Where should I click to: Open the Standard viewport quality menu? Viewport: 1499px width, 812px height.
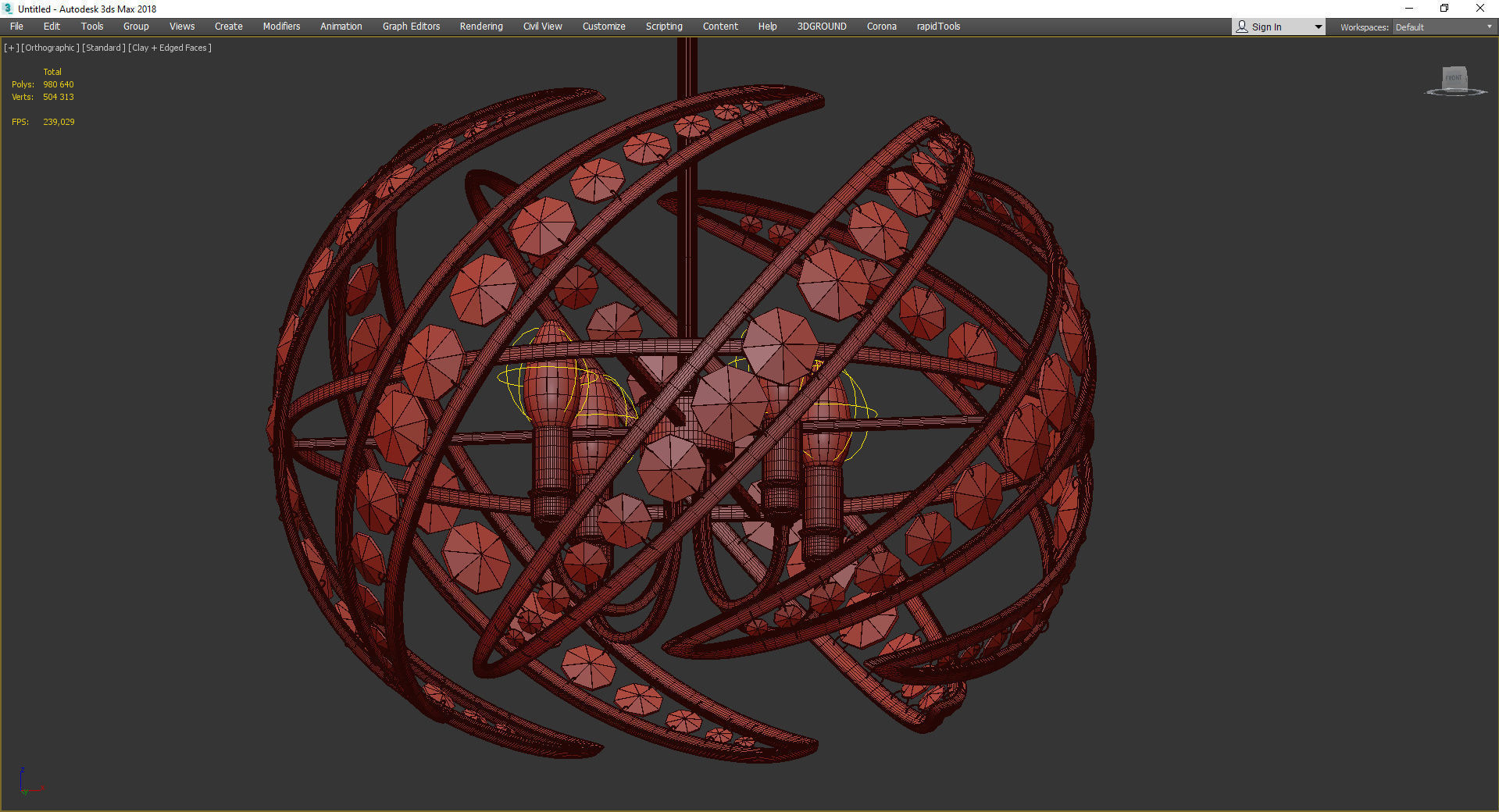[x=104, y=48]
